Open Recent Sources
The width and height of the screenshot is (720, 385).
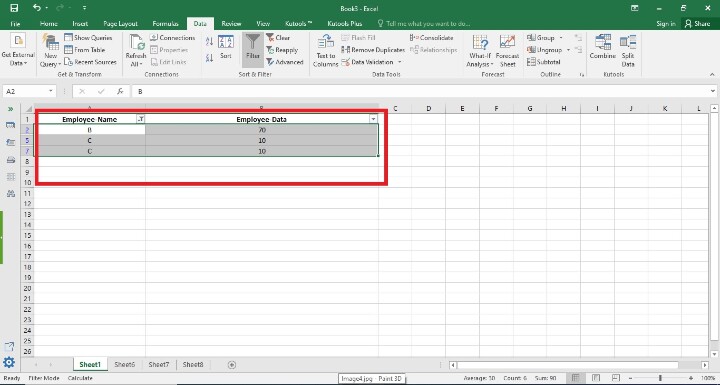90,62
